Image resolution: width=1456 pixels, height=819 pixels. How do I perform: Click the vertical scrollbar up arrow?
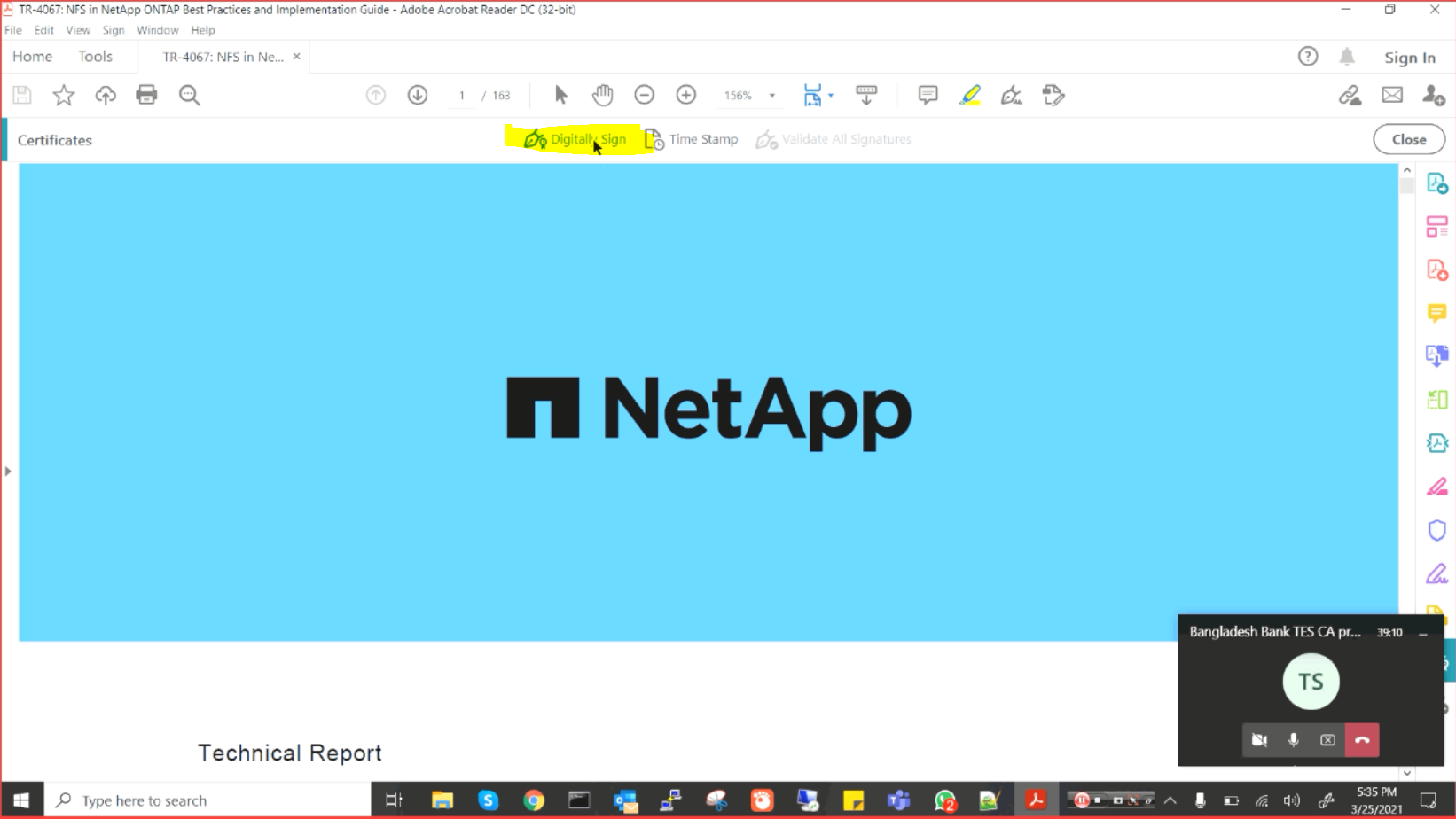coord(1407,170)
